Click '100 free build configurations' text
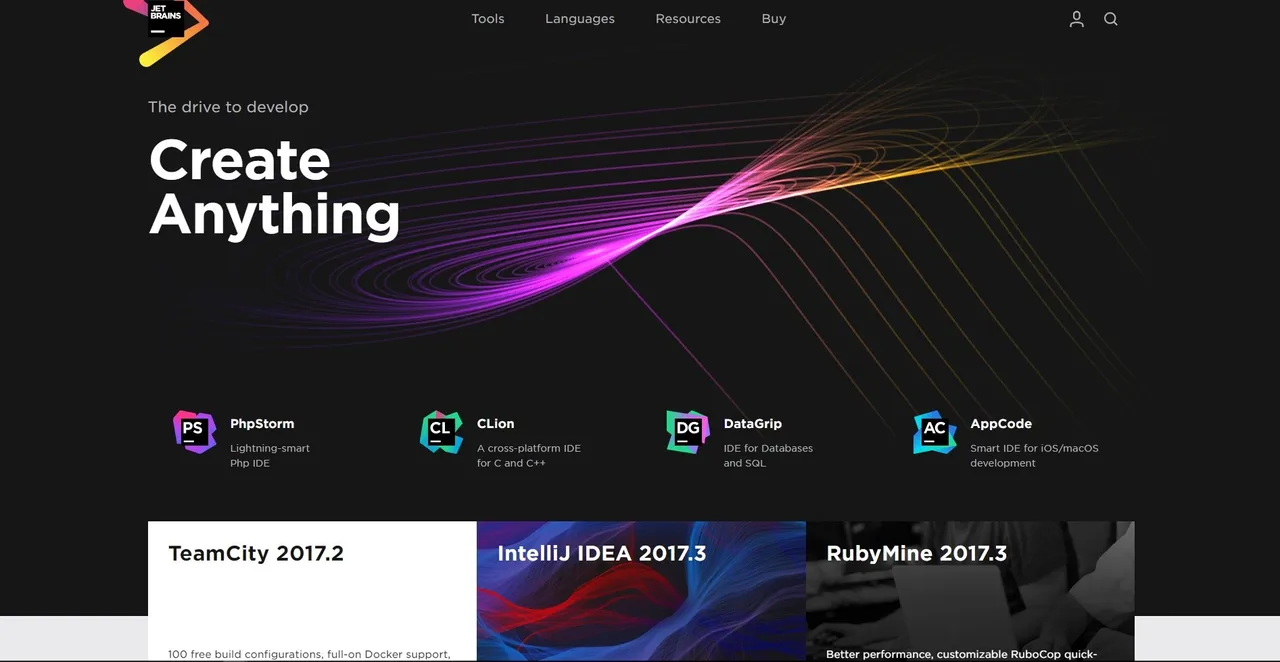The image size is (1280, 662). coord(245,654)
